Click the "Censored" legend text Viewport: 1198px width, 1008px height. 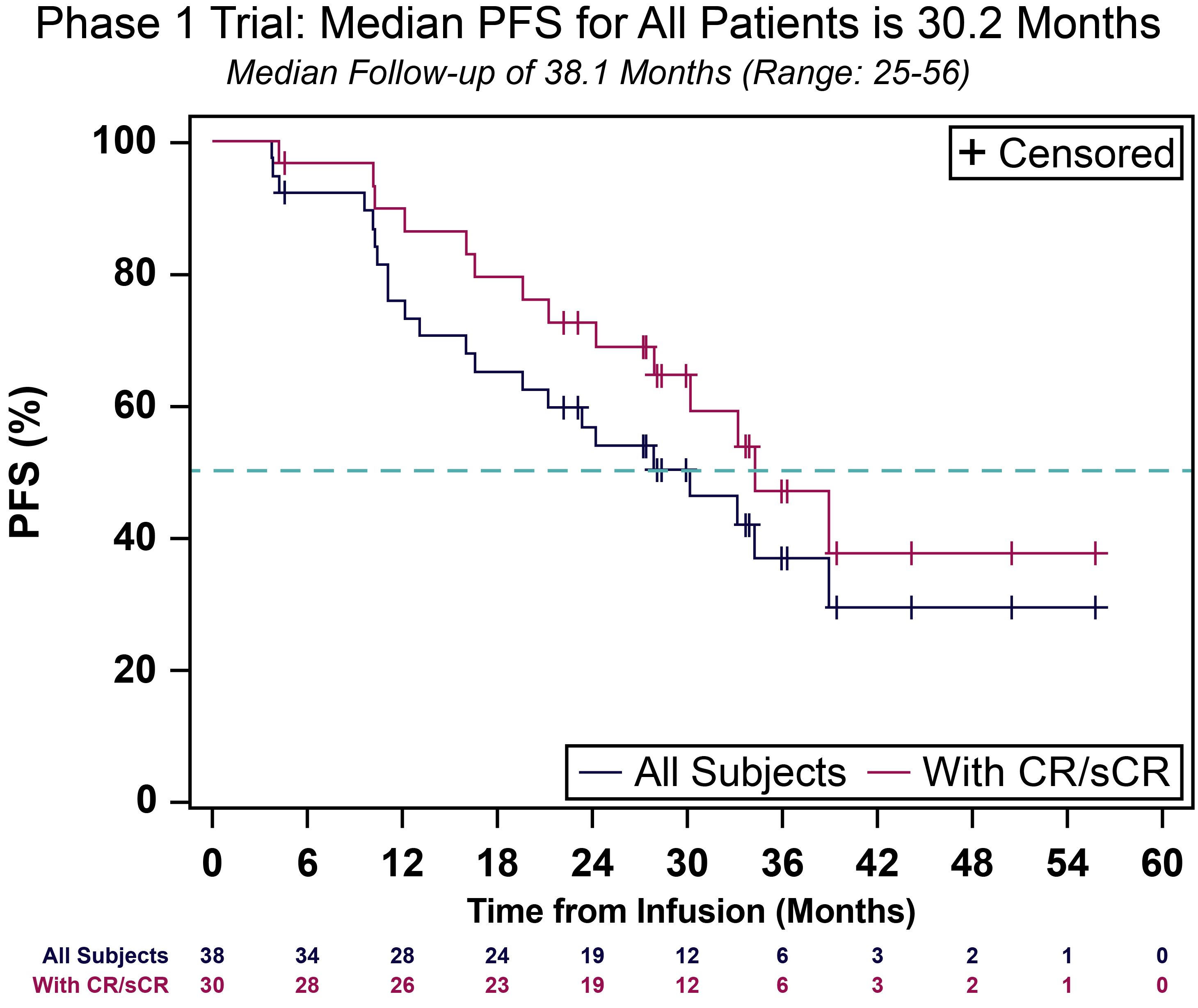[1086, 153]
